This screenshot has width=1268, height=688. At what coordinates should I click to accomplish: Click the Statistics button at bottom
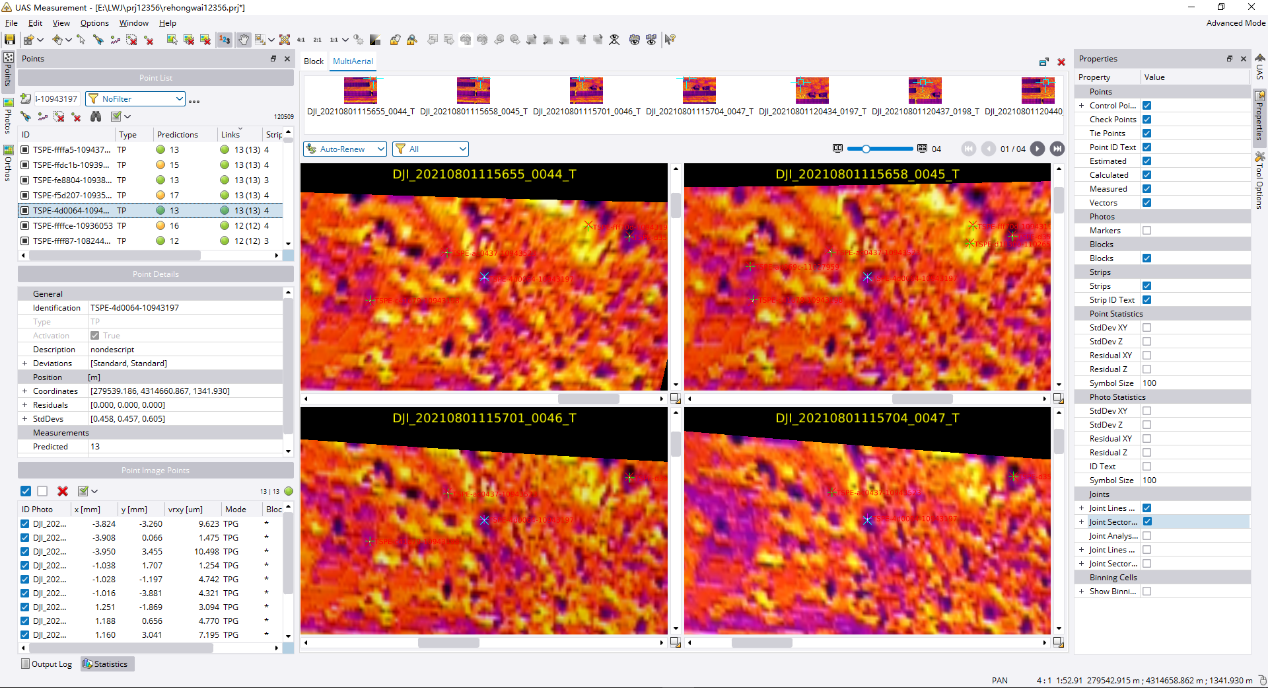coord(107,664)
